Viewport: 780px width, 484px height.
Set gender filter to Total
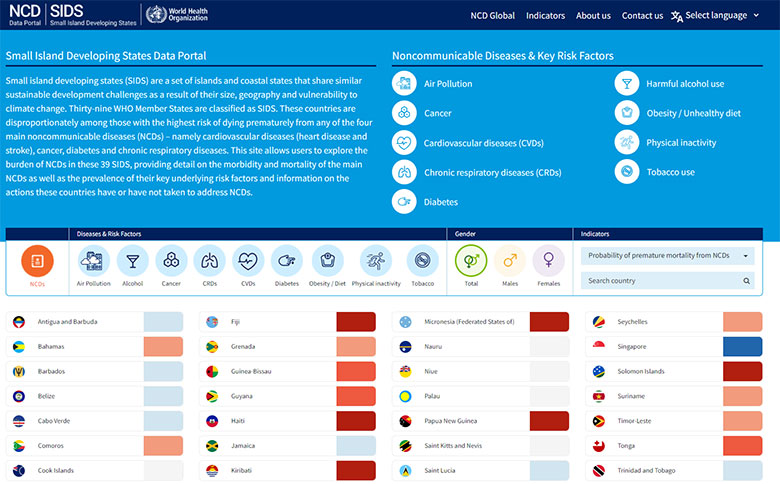471,261
